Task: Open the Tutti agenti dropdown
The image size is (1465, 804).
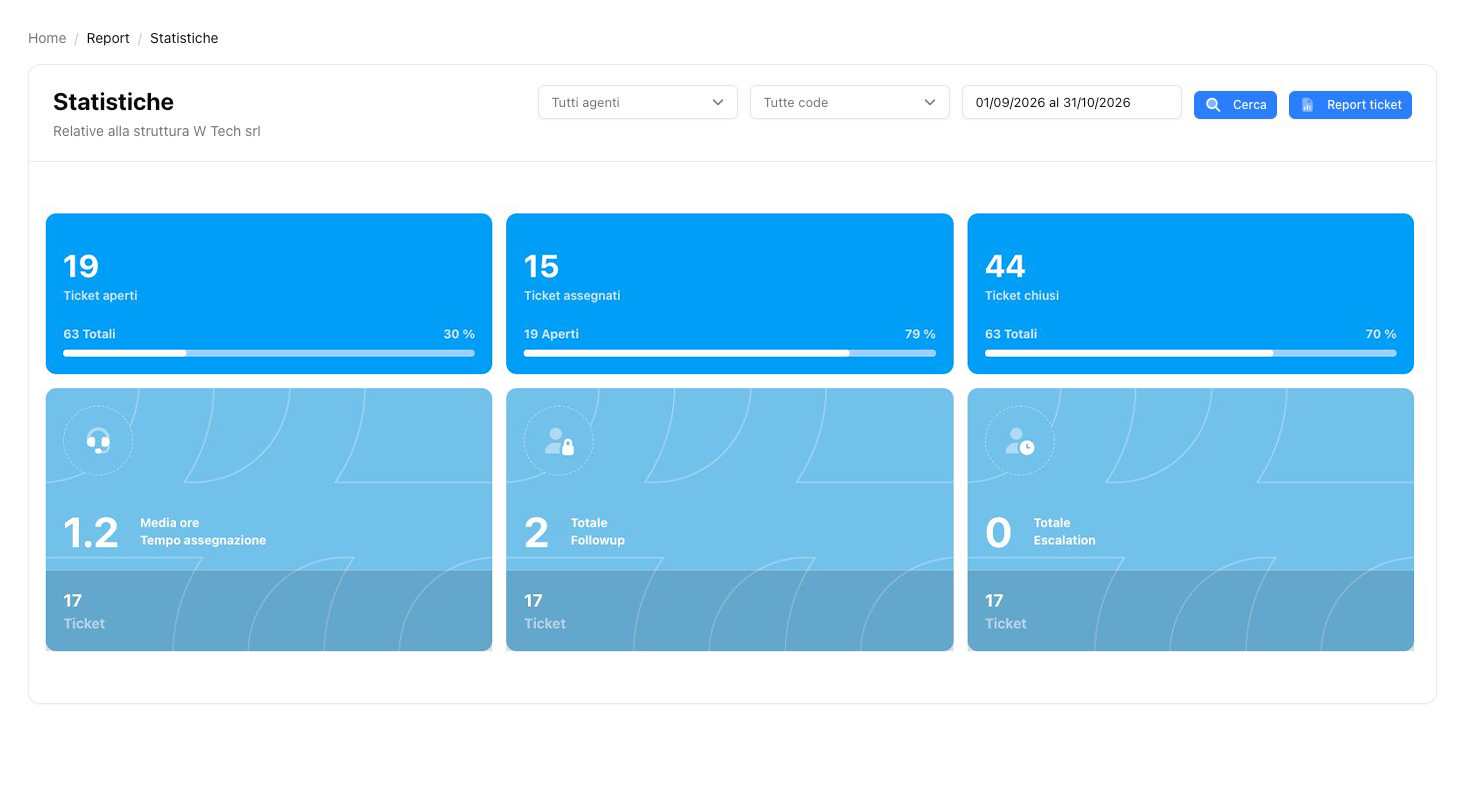Action: click(x=638, y=102)
